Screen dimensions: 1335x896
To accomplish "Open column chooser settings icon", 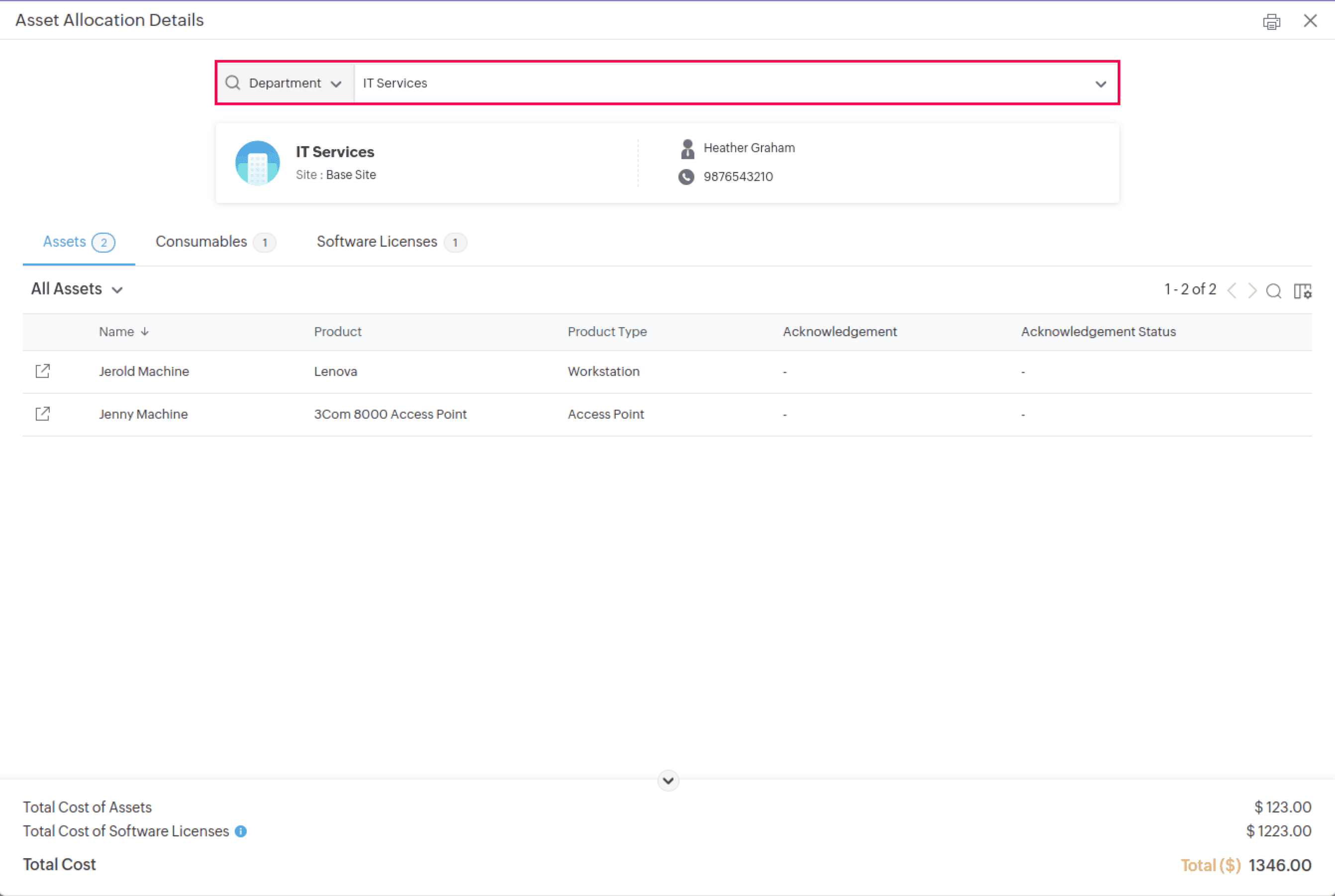I will pyautogui.click(x=1303, y=291).
